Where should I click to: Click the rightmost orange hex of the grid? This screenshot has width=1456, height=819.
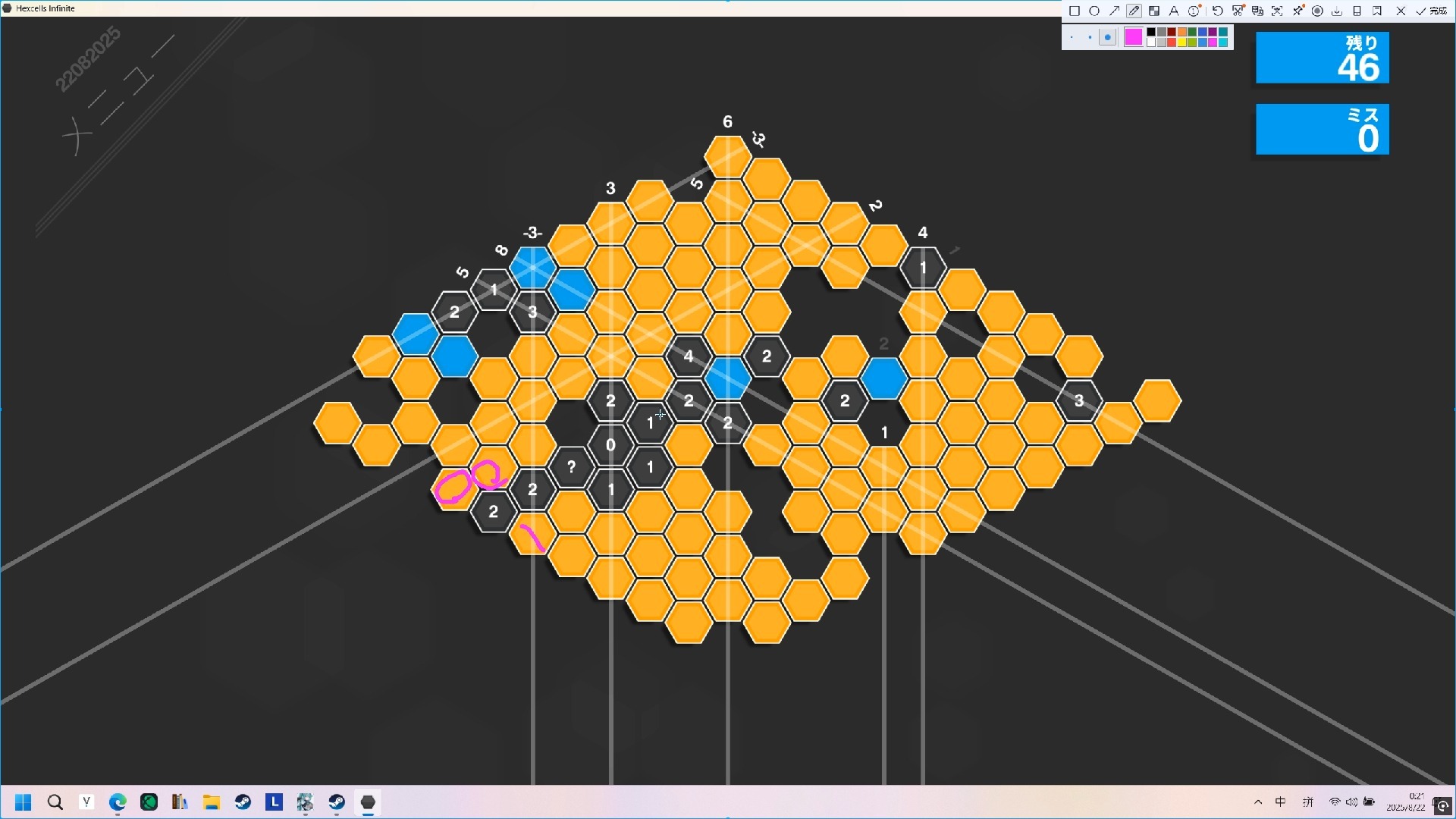click(x=1157, y=400)
